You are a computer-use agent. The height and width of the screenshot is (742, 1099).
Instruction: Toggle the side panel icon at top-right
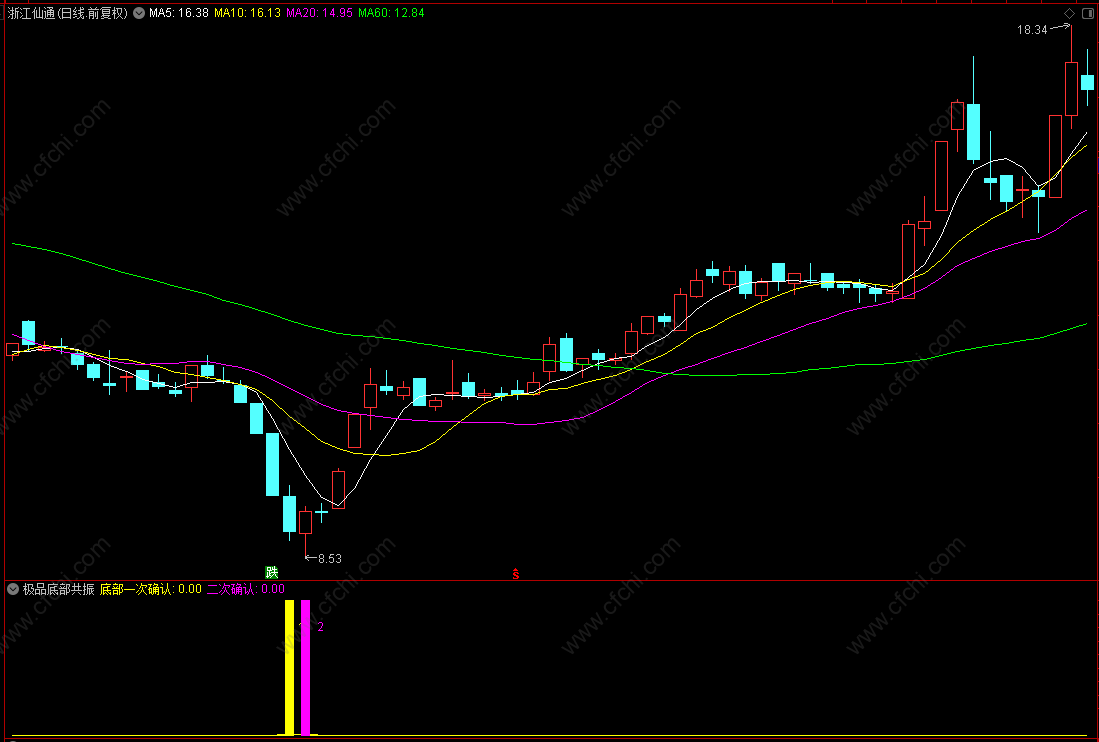1088,13
